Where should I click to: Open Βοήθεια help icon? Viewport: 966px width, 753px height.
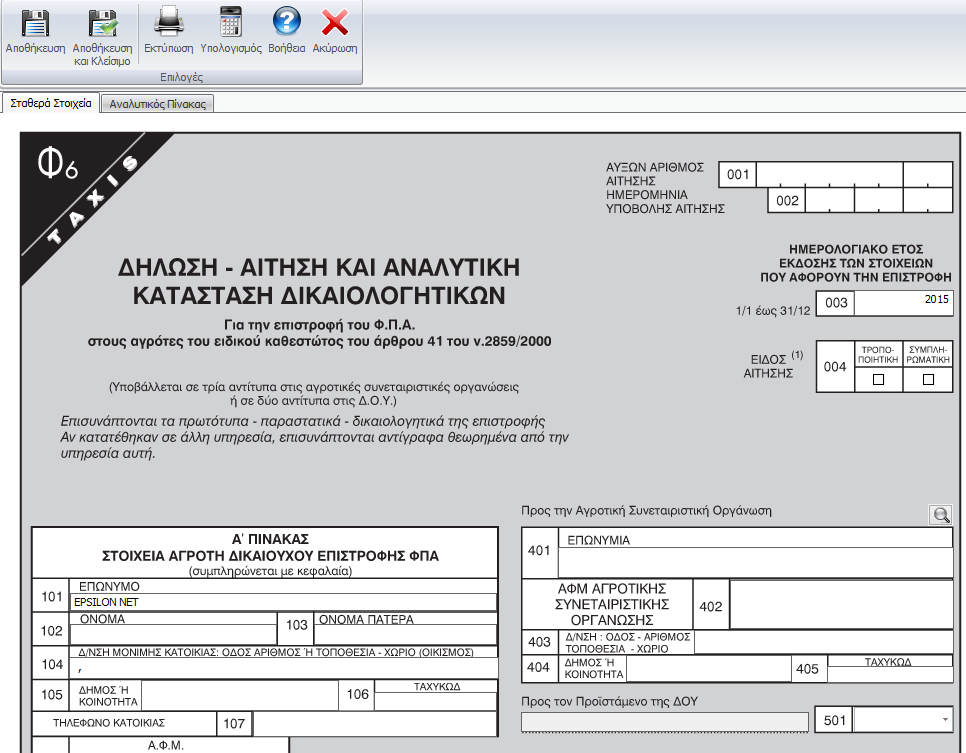[286, 31]
